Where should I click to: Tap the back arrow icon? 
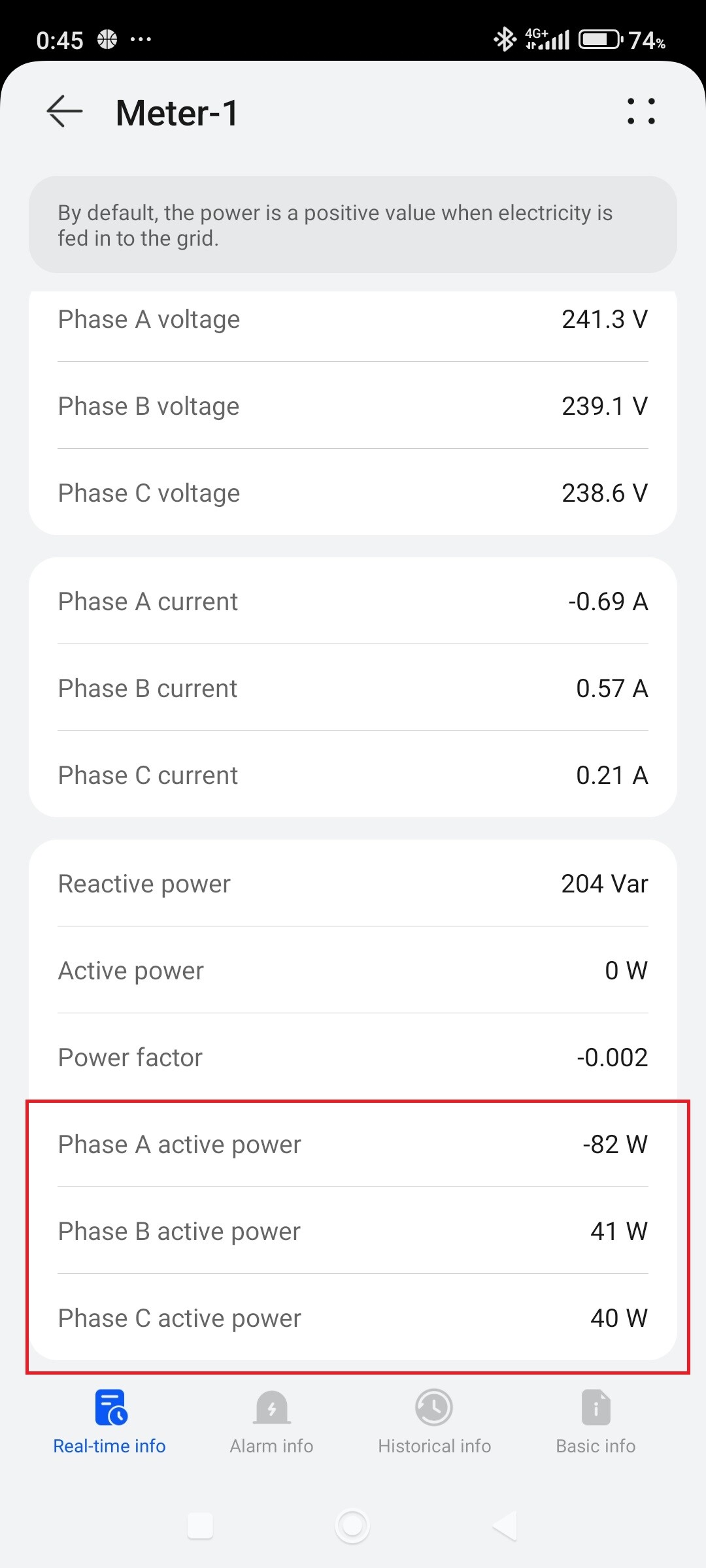65,112
